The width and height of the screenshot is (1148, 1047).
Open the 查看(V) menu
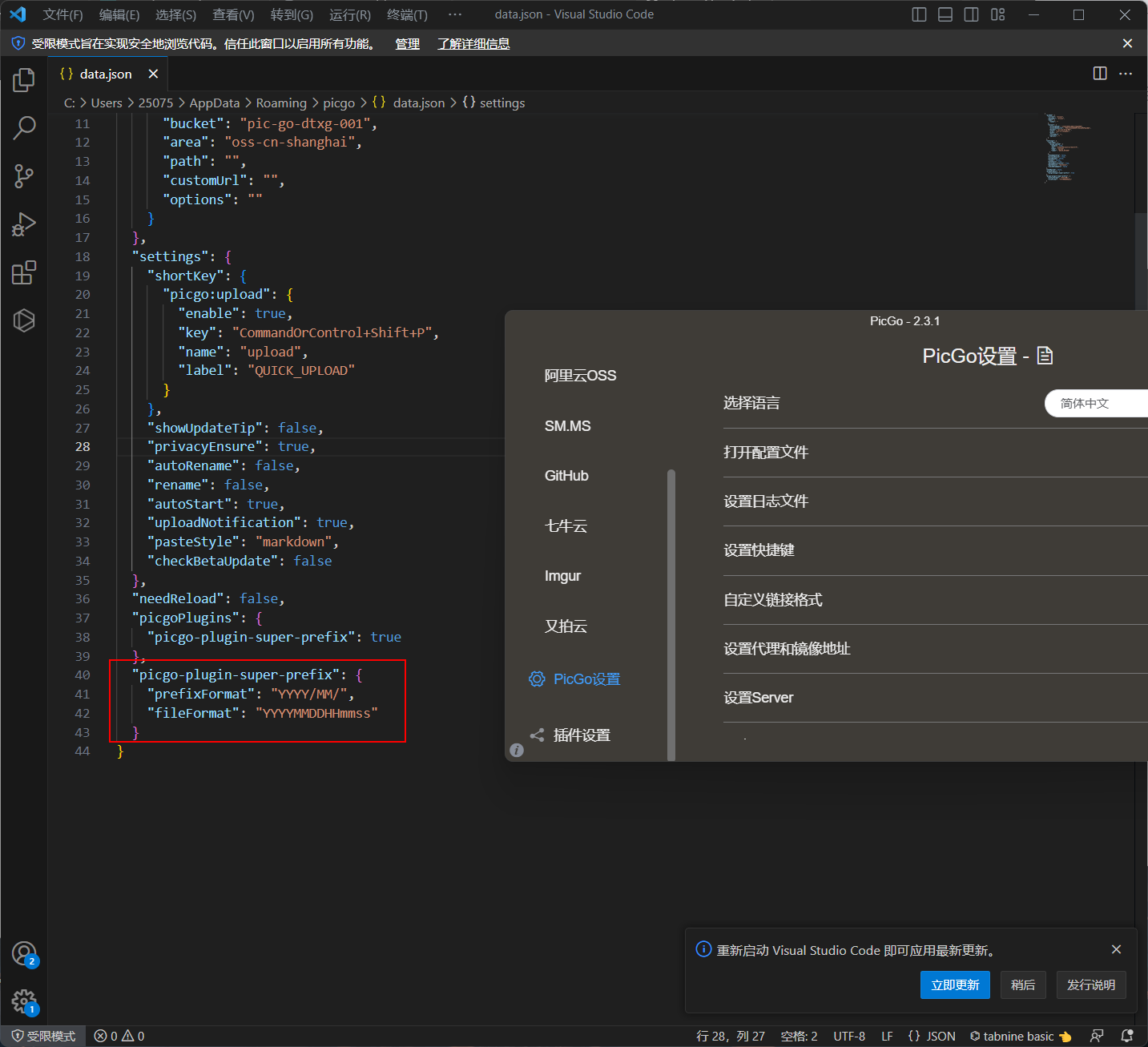[x=233, y=14]
